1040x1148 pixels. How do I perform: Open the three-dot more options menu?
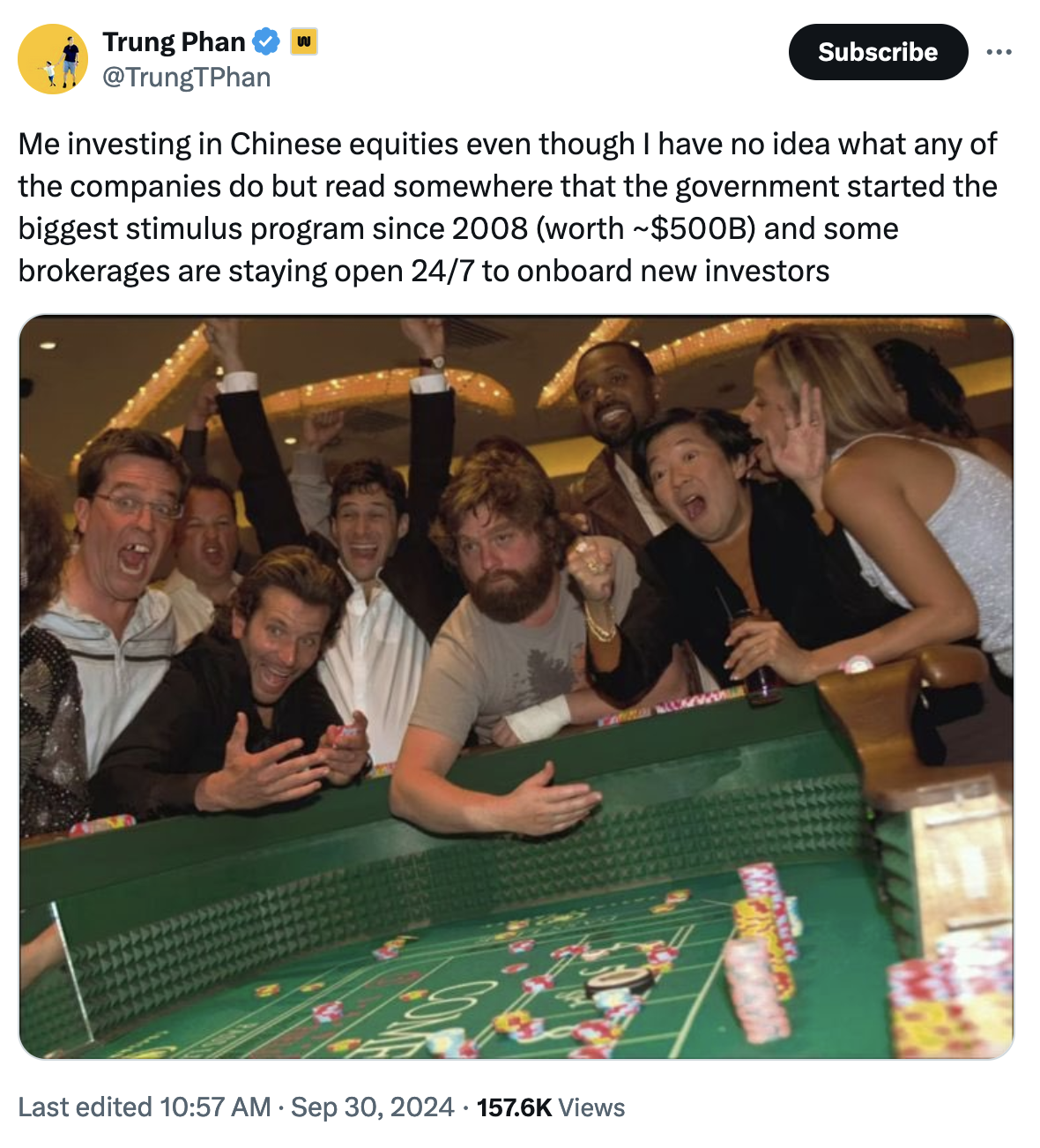point(999,52)
